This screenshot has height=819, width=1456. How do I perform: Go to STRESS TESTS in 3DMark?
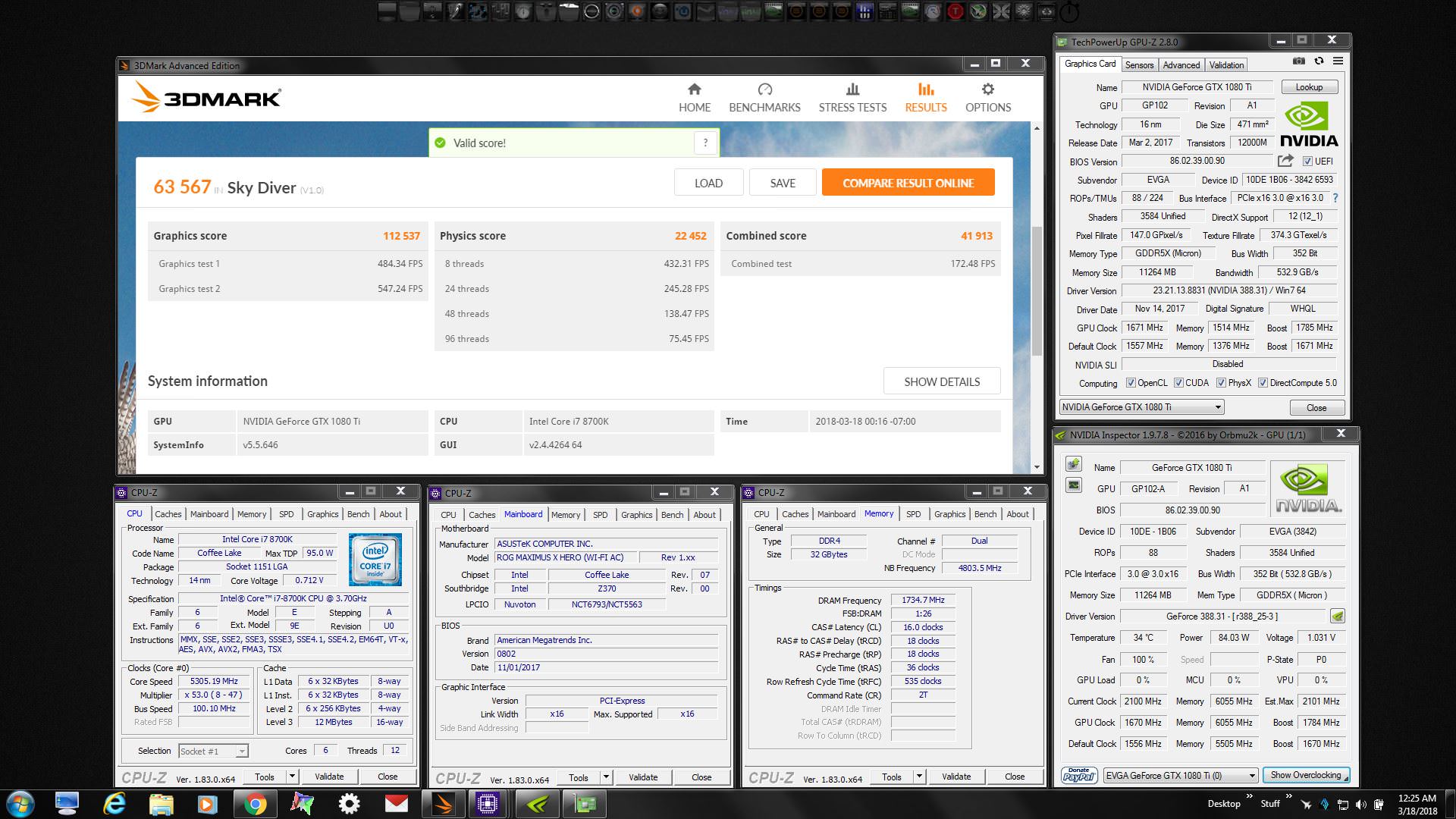tap(852, 98)
